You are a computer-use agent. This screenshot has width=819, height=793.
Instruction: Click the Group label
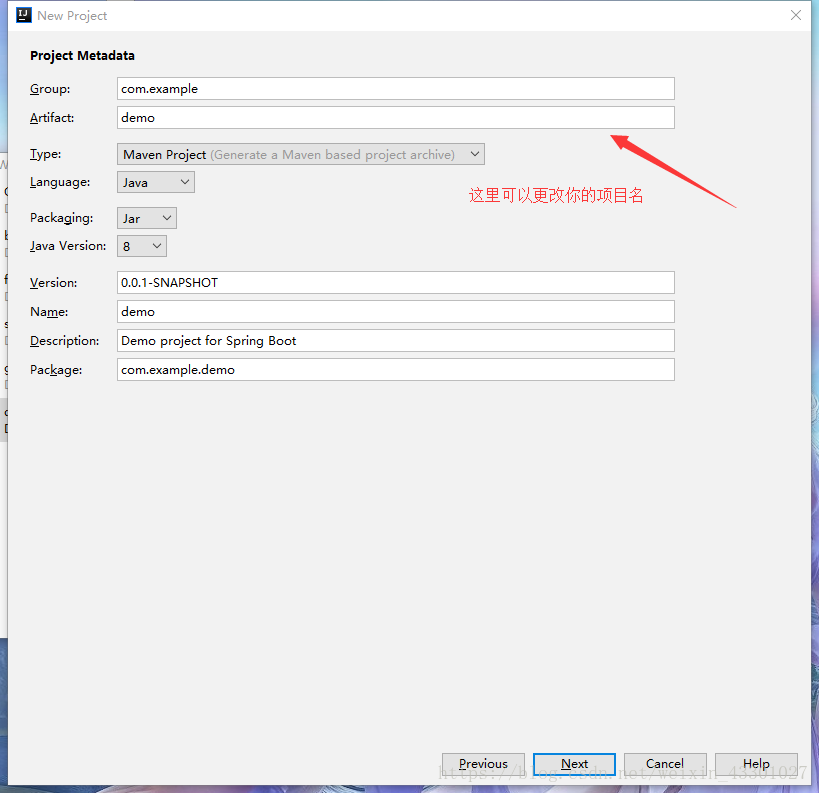pos(50,89)
